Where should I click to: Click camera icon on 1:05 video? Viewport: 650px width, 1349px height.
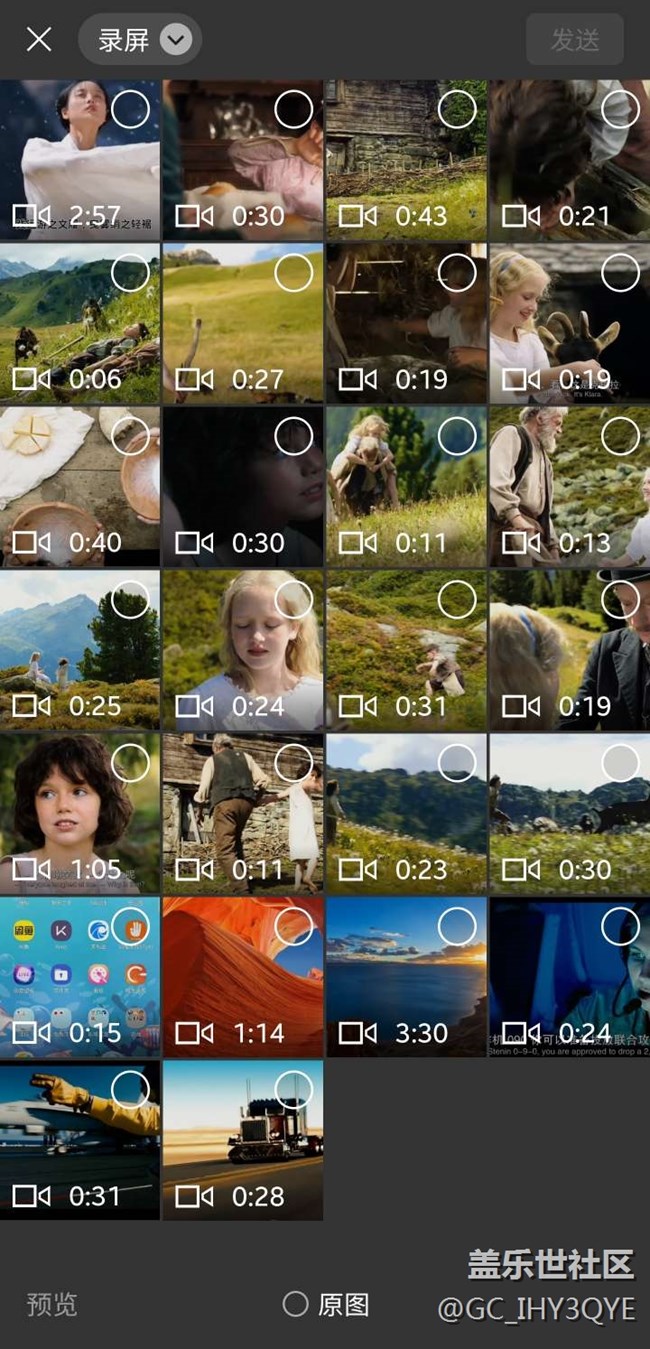31,869
